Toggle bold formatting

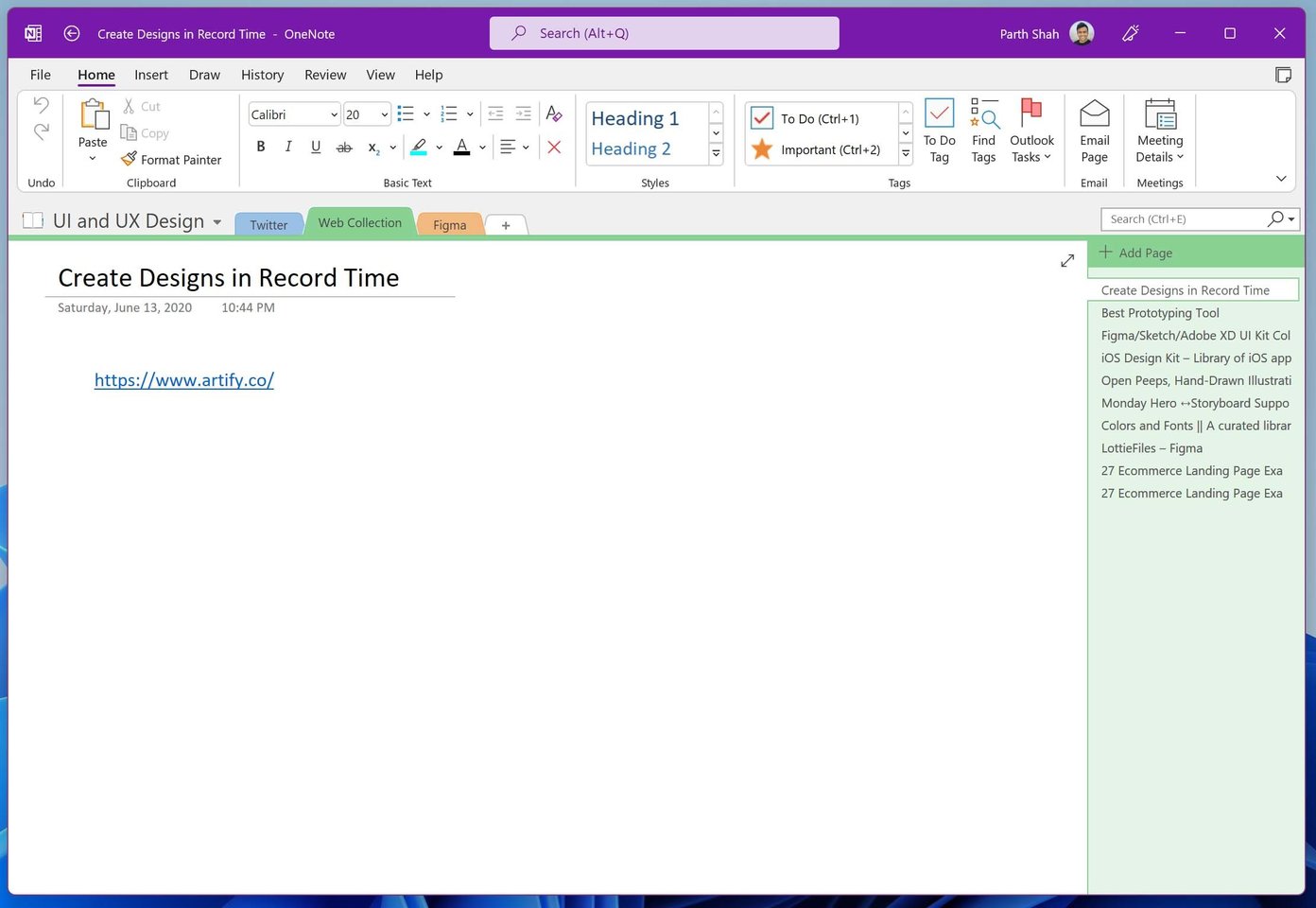click(x=261, y=147)
